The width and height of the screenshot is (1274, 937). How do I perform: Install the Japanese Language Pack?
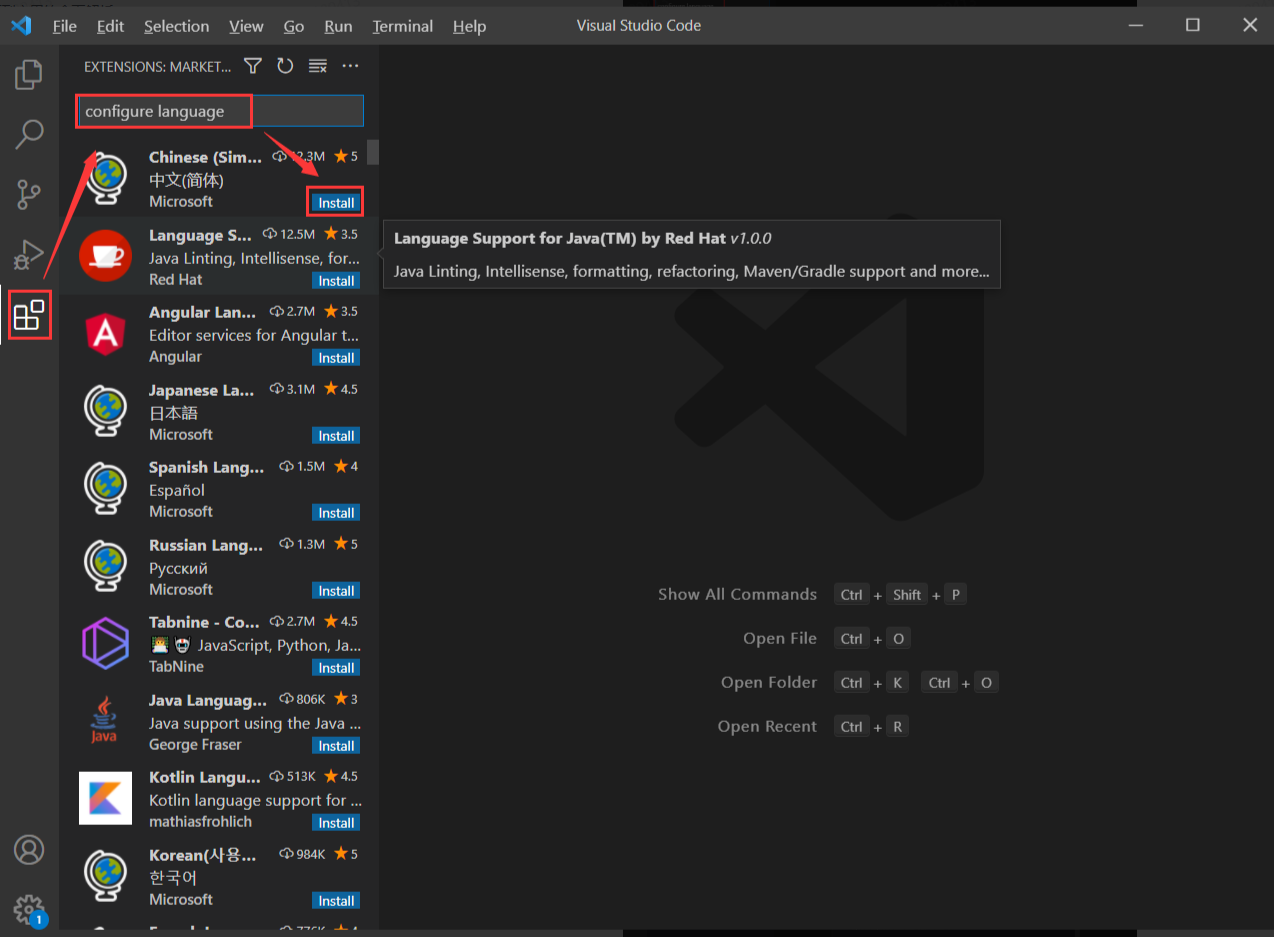336,436
